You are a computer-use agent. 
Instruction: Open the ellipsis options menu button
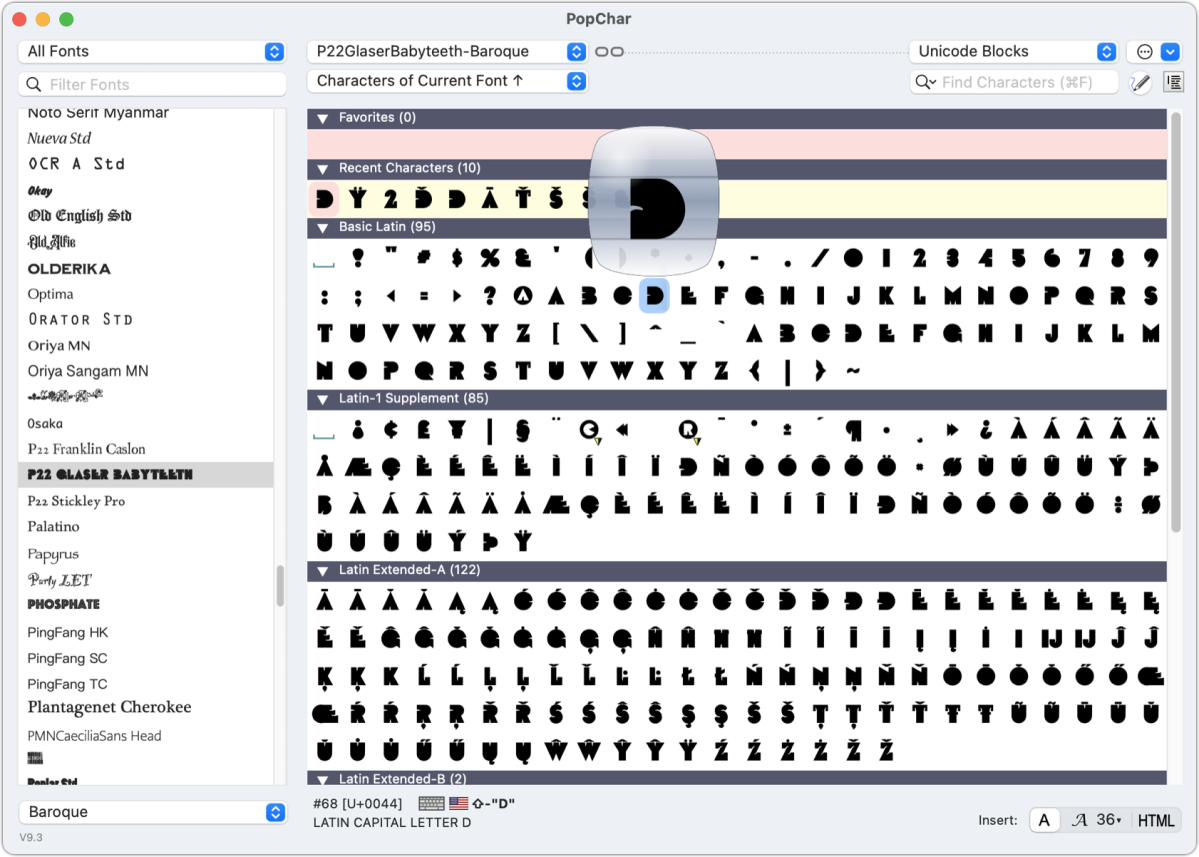pyautogui.click(x=1144, y=51)
